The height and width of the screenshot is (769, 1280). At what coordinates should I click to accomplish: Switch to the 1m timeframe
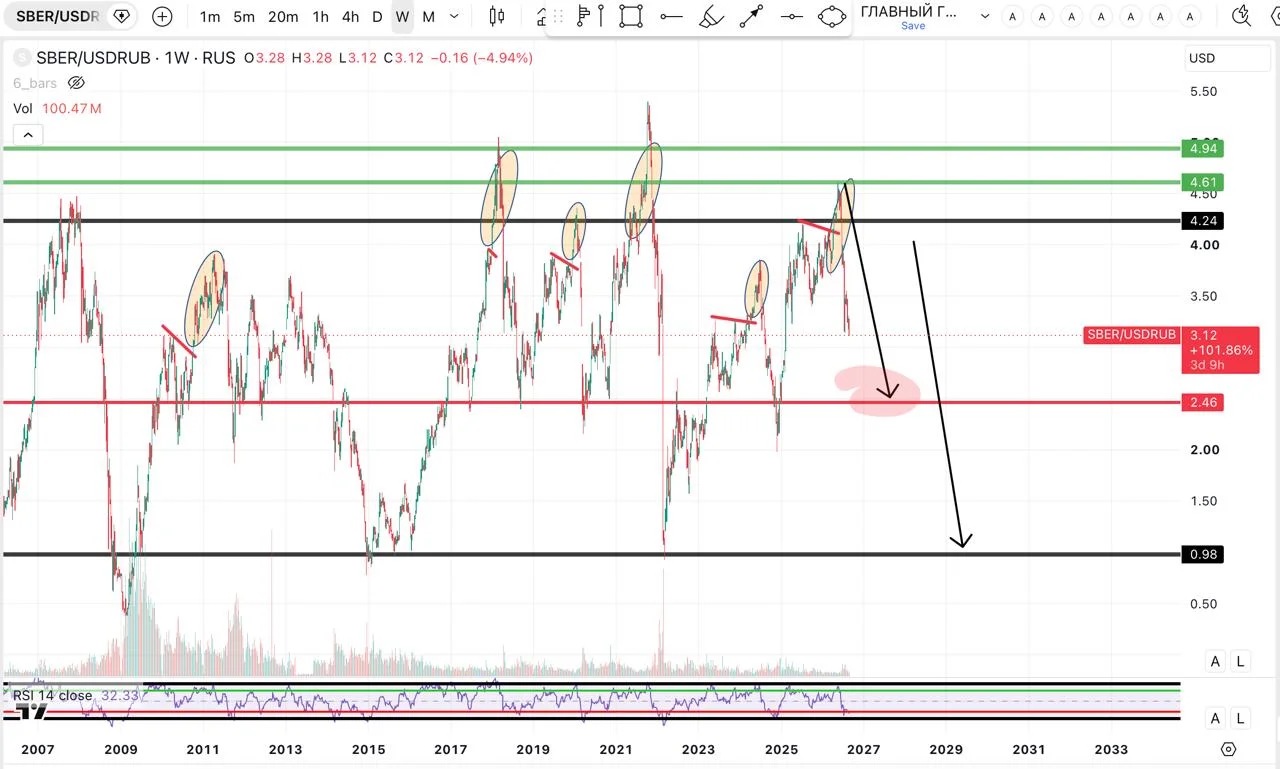210,16
